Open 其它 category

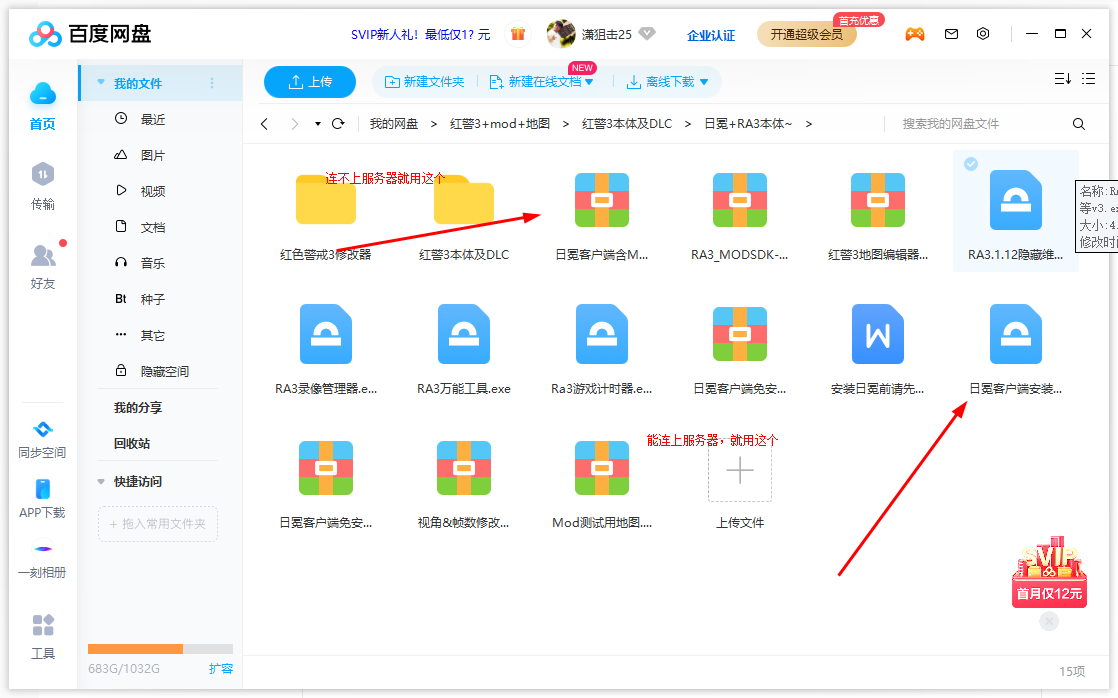tap(153, 335)
